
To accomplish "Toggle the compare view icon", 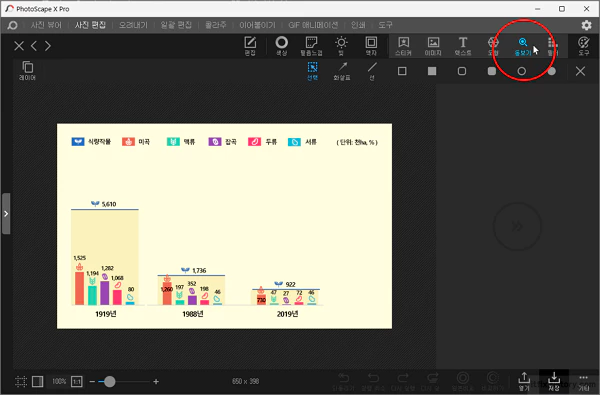I will pos(38,381).
